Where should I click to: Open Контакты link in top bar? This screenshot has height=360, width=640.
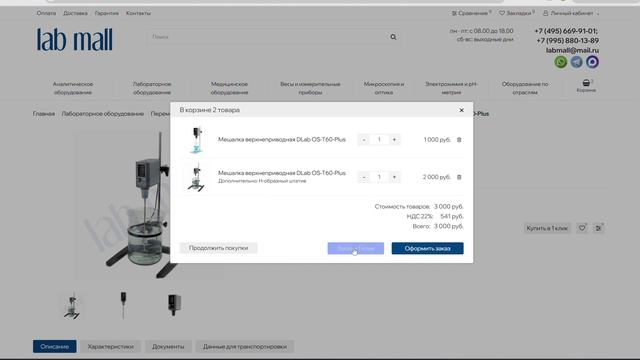pos(138,13)
